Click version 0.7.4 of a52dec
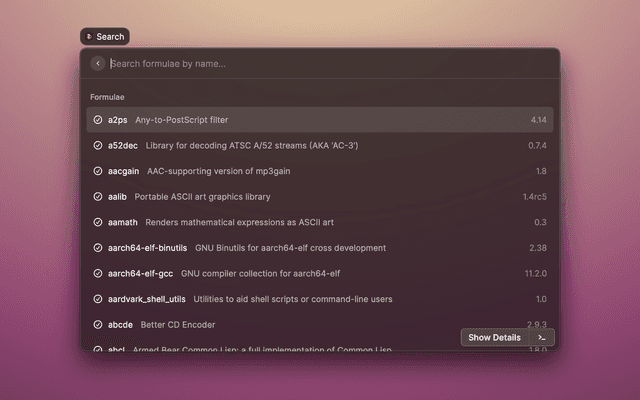The width and height of the screenshot is (640, 400). coord(537,146)
